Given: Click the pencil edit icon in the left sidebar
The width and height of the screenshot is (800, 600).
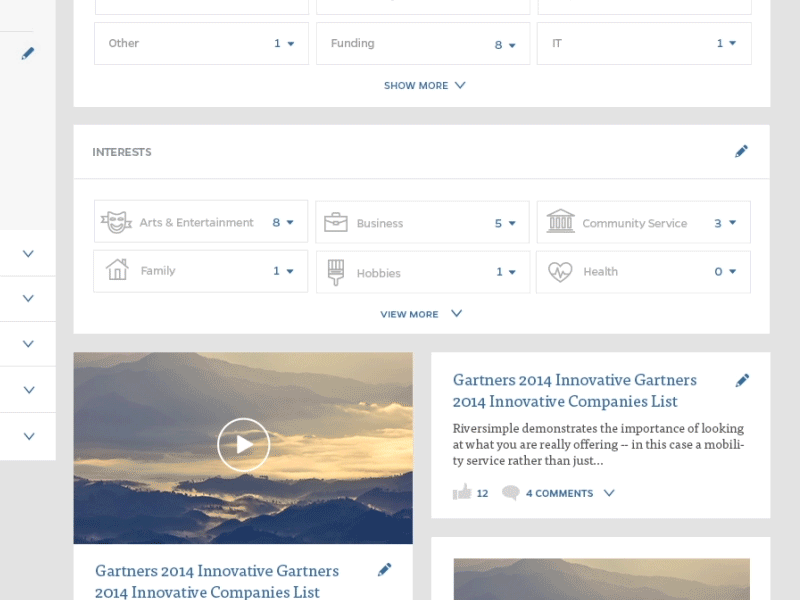Looking at the screenshot, I should (x=28, y=52).
